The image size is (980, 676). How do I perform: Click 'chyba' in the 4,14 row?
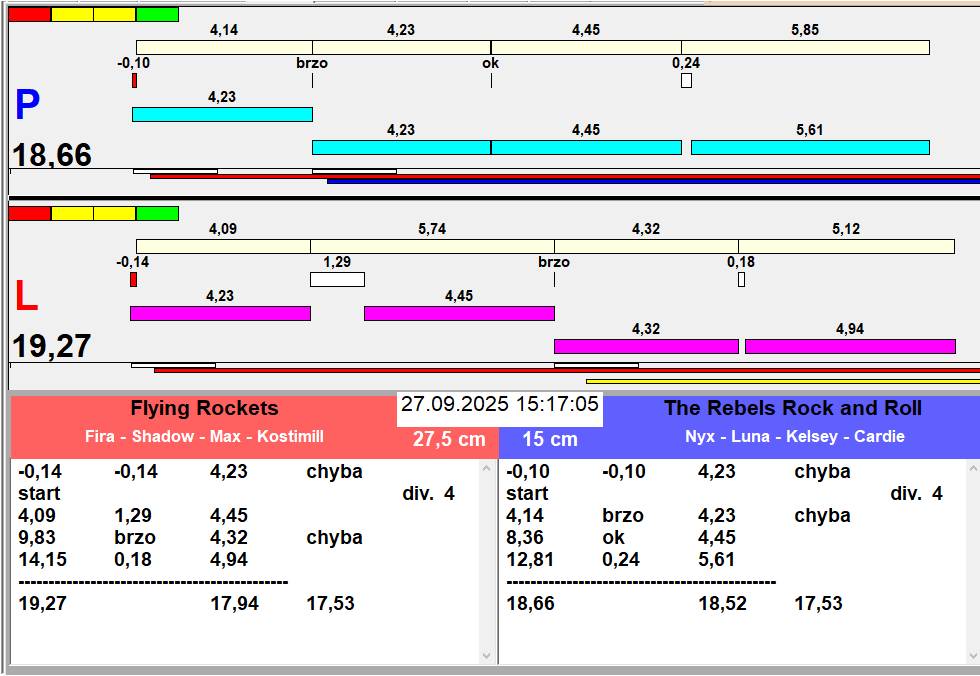pyautogui.click(x=822, y=515)
